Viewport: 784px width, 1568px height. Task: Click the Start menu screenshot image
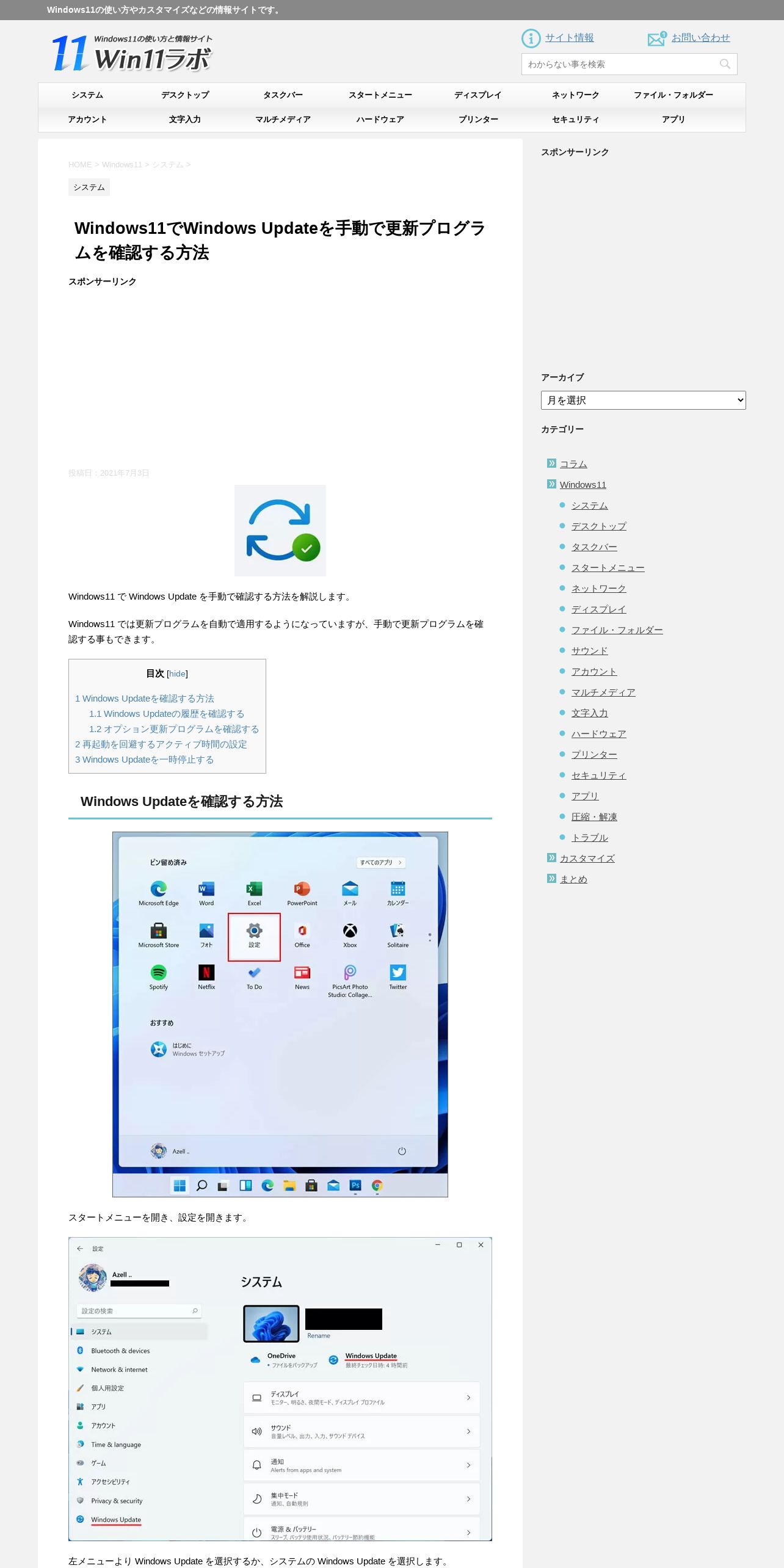[280, 1014]
